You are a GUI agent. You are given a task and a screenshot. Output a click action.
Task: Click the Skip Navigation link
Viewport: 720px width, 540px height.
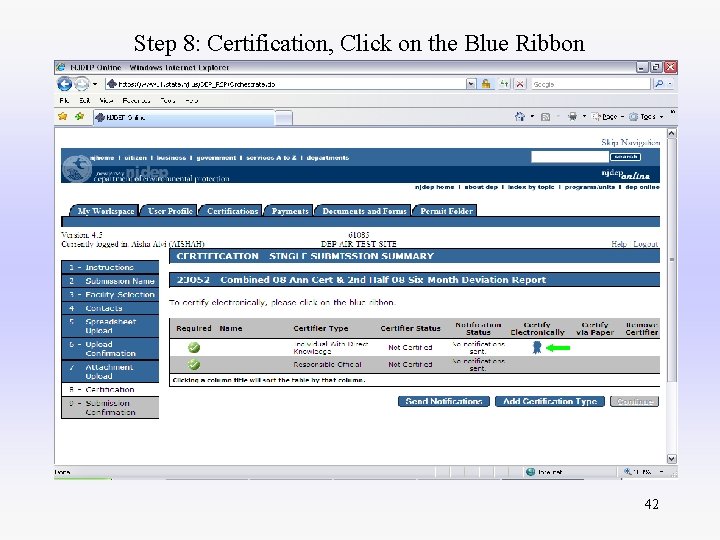[630, 142]
